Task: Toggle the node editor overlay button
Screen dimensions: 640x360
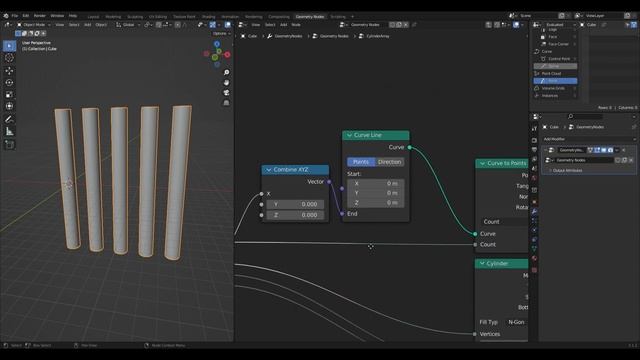Action: [516, 25]
